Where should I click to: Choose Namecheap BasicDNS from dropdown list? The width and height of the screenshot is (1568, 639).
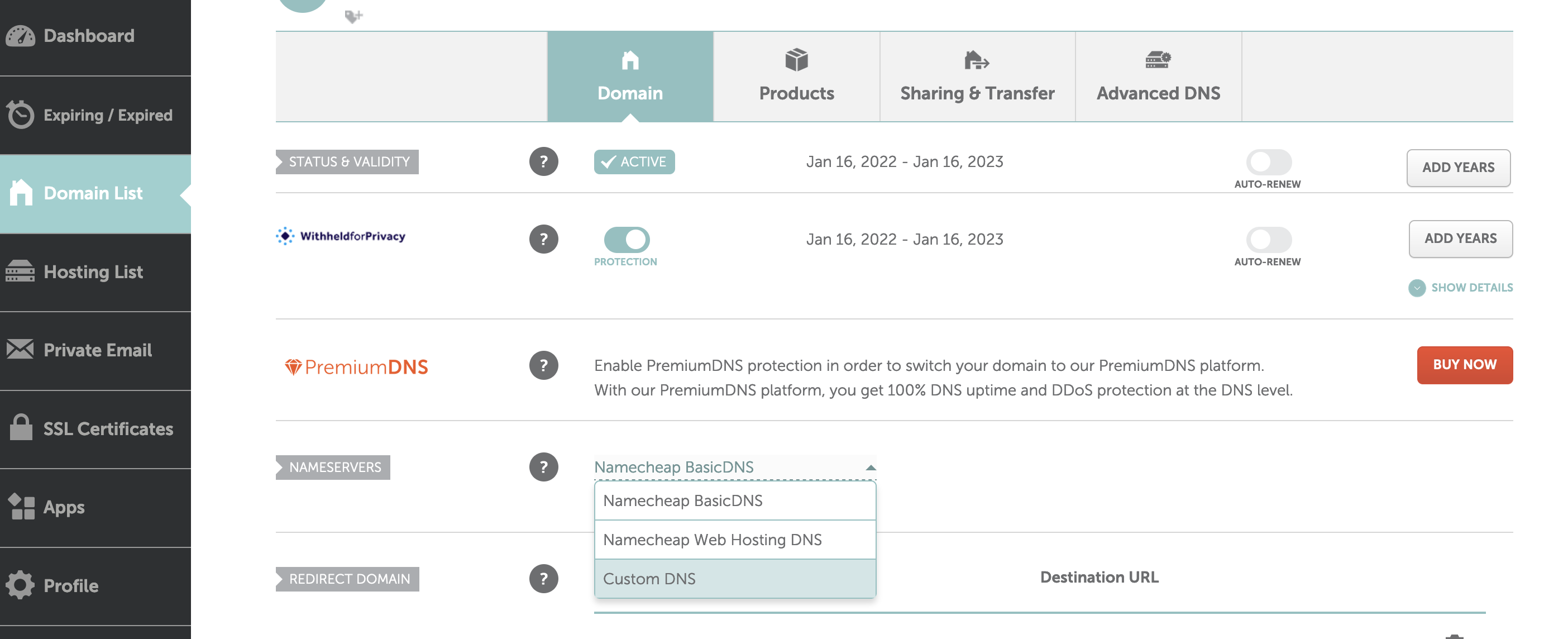click(735, 500)
